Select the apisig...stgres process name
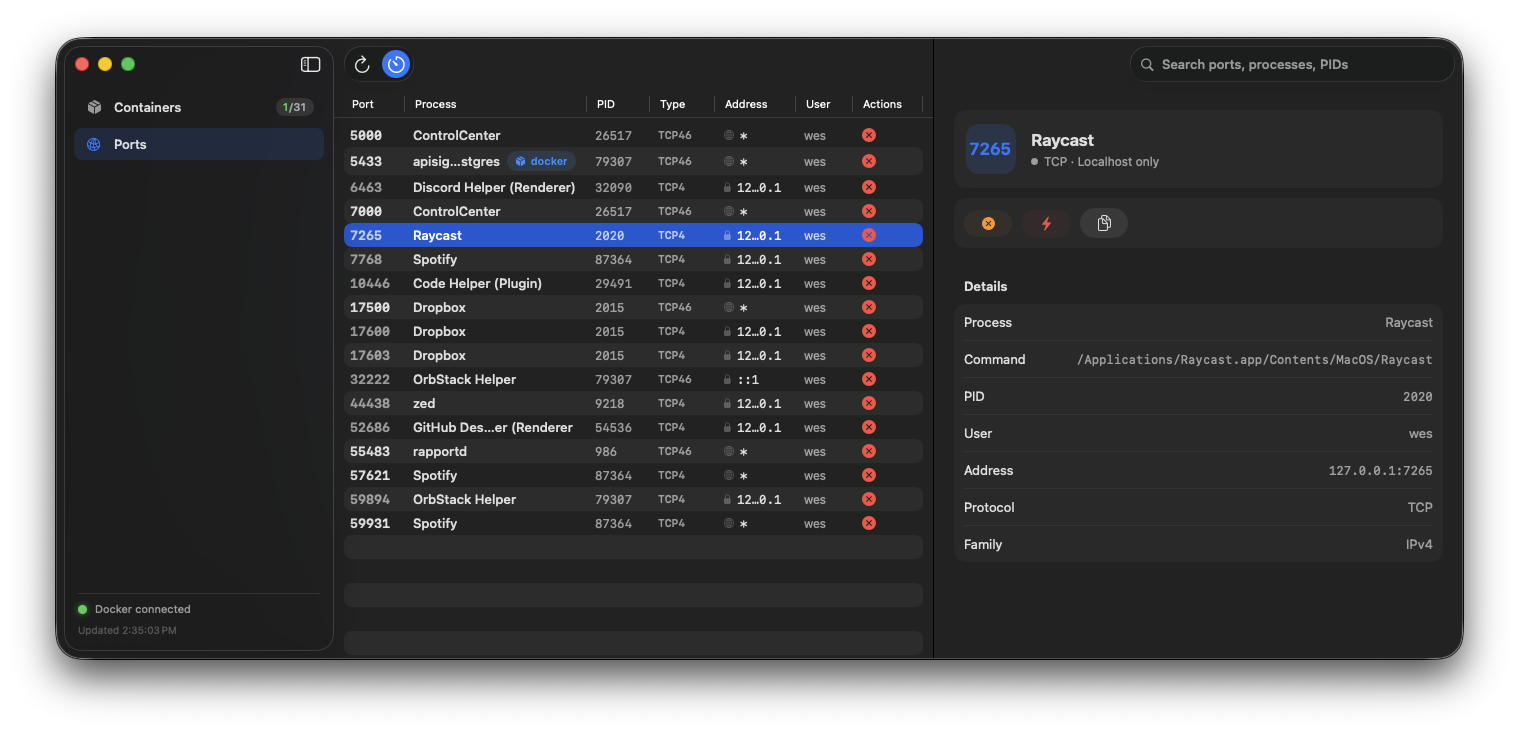The image size is (1519, 733). tap(456, 161)
